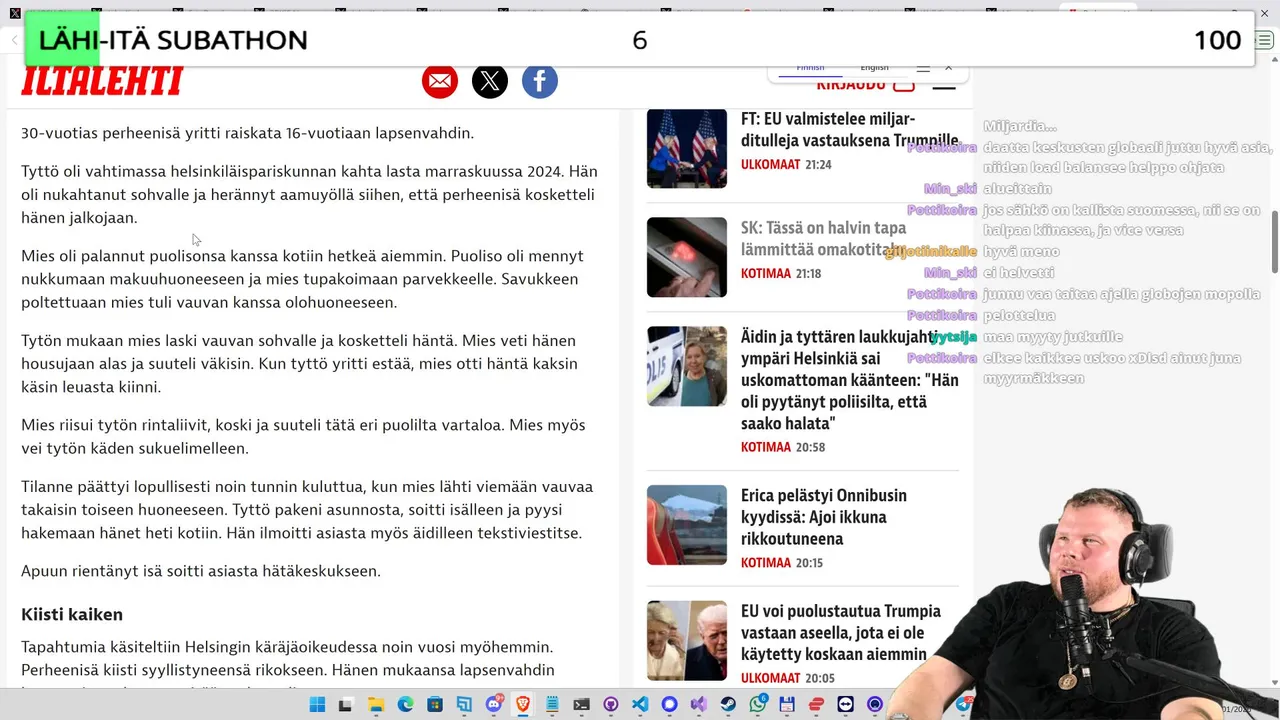Open Discord from taskbar

[494, 705]
